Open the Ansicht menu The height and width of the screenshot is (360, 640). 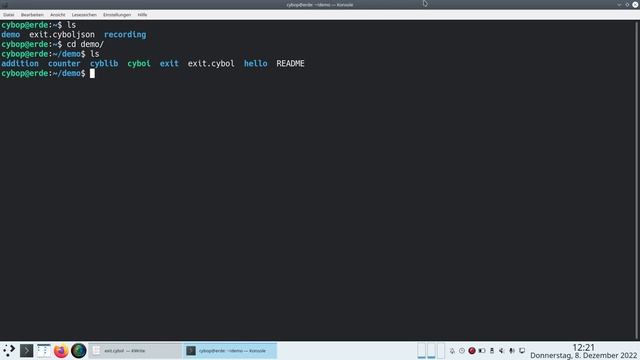click(x=58, y=15)
